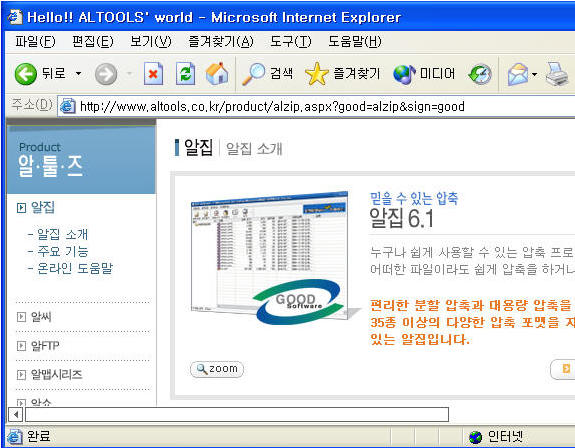The width and height of the screenshot is (575, 448).
Task: Open the 파일(F) menu
Action: tap(35, 41)
